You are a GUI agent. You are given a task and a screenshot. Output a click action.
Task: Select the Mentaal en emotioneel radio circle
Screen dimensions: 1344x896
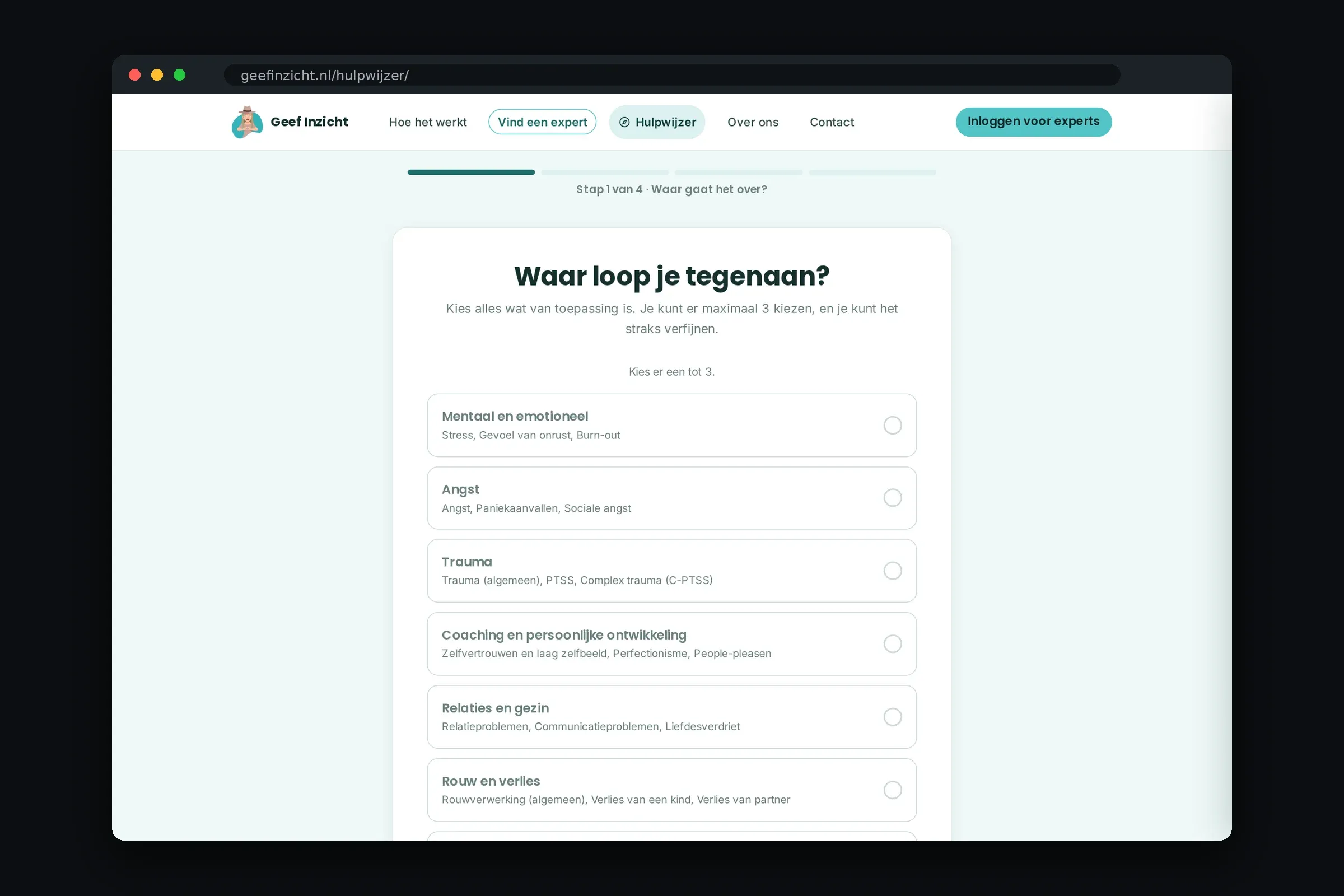click(893, 425)
